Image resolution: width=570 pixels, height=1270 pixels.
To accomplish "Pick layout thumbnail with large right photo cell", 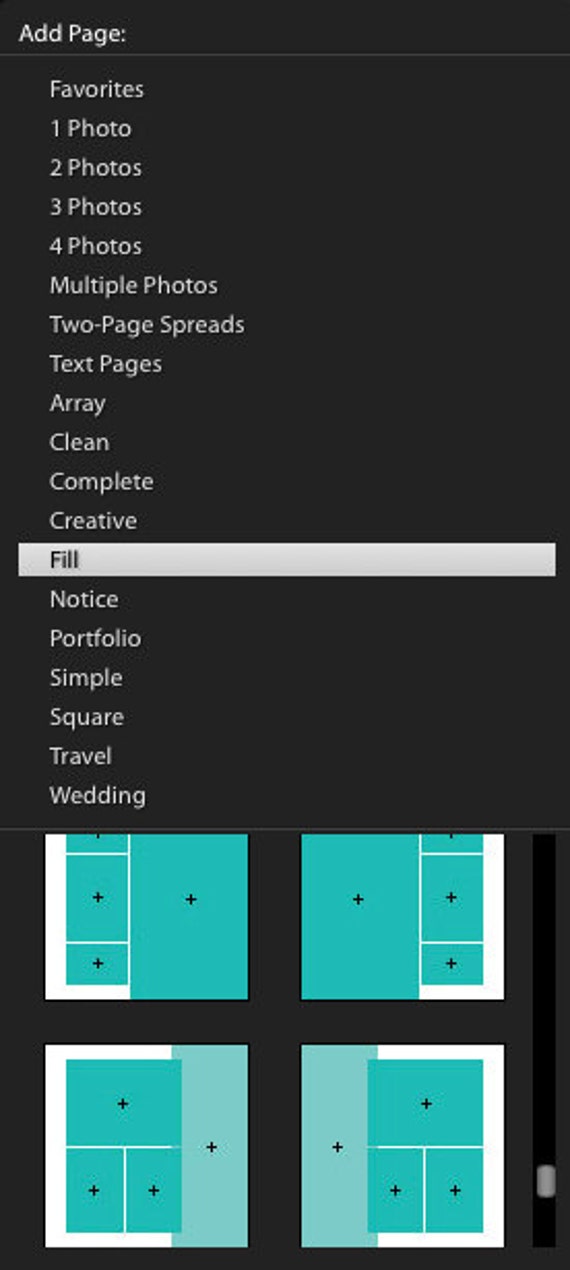I will point(147,916).
